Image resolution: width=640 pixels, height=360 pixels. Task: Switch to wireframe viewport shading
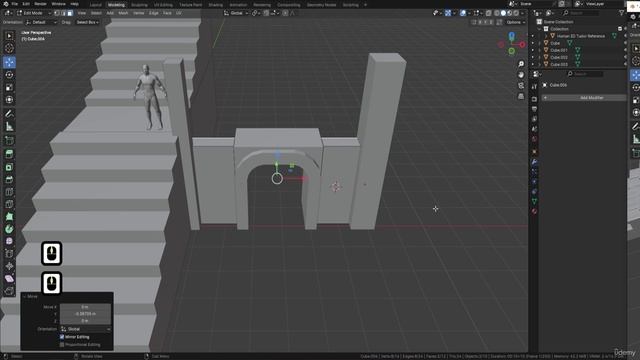pos(497,13)
